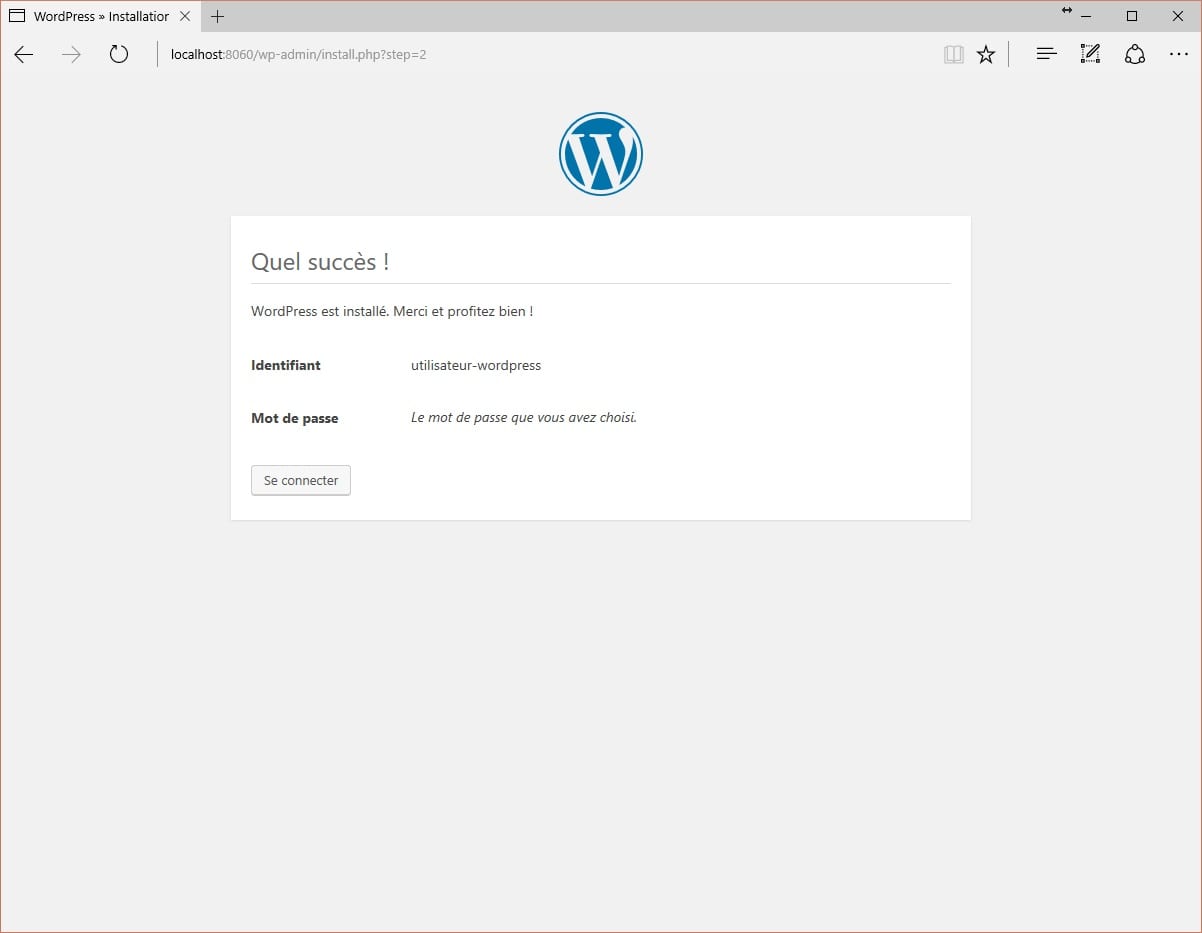This screenshot has width=1202, height=933.
Task: Click the WordPress est installé message
Action: (392, 311)
